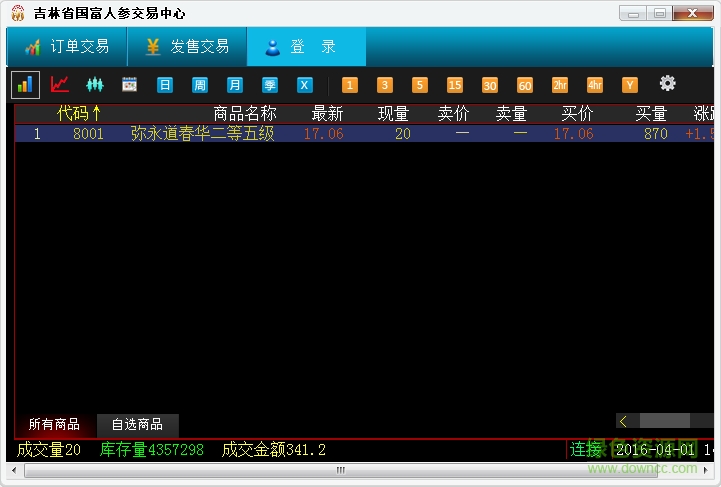
Task: Choose the 2hr interval icon
Action: tap(560, 85)
